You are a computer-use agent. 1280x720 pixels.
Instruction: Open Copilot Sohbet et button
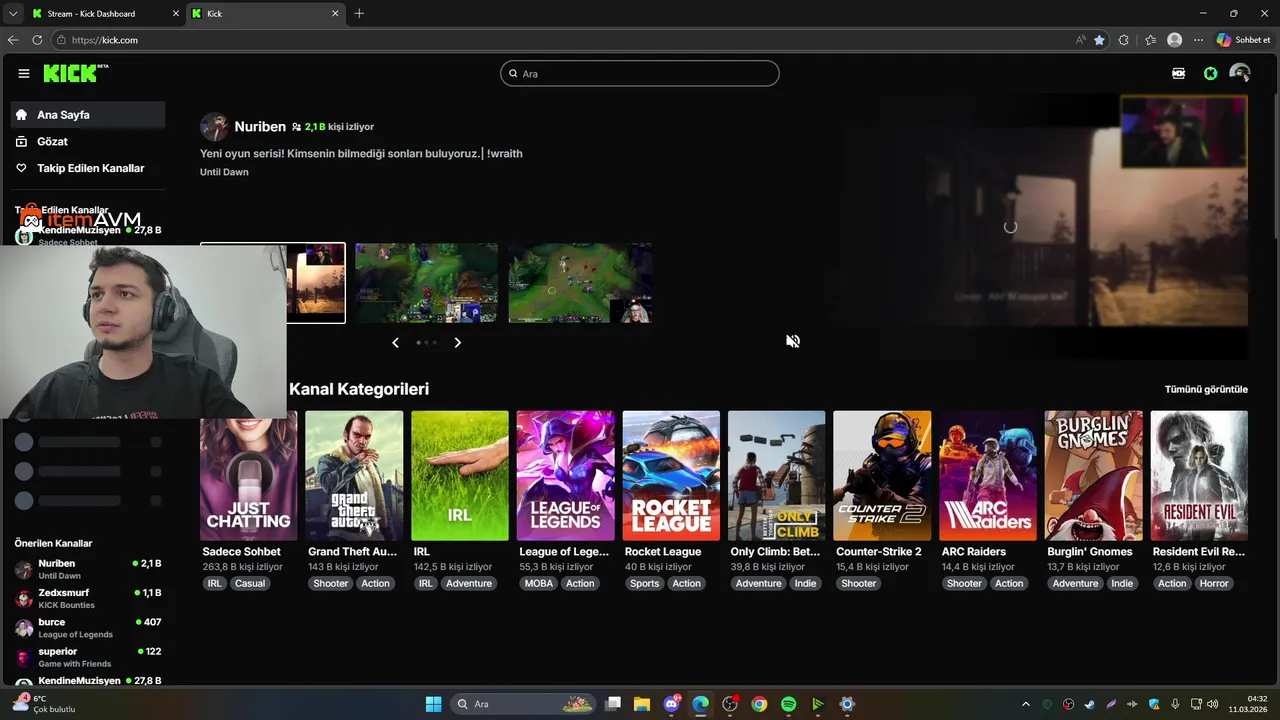click(x=1244, y=40)
